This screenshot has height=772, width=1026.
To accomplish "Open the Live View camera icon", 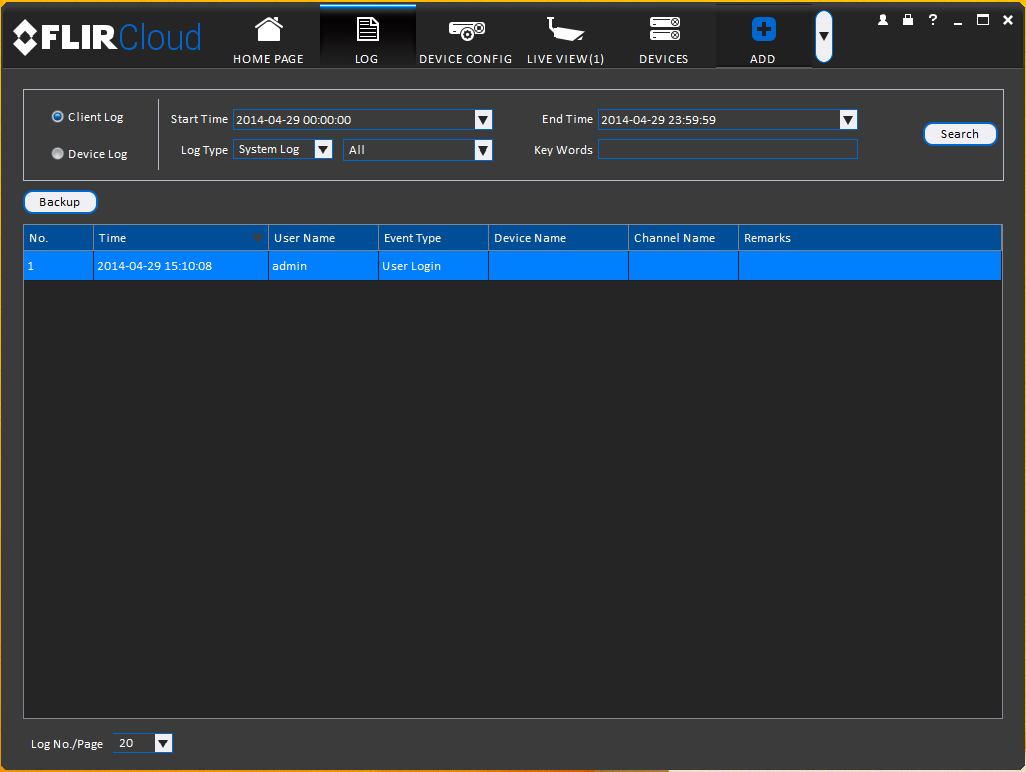I will point(565,29).
